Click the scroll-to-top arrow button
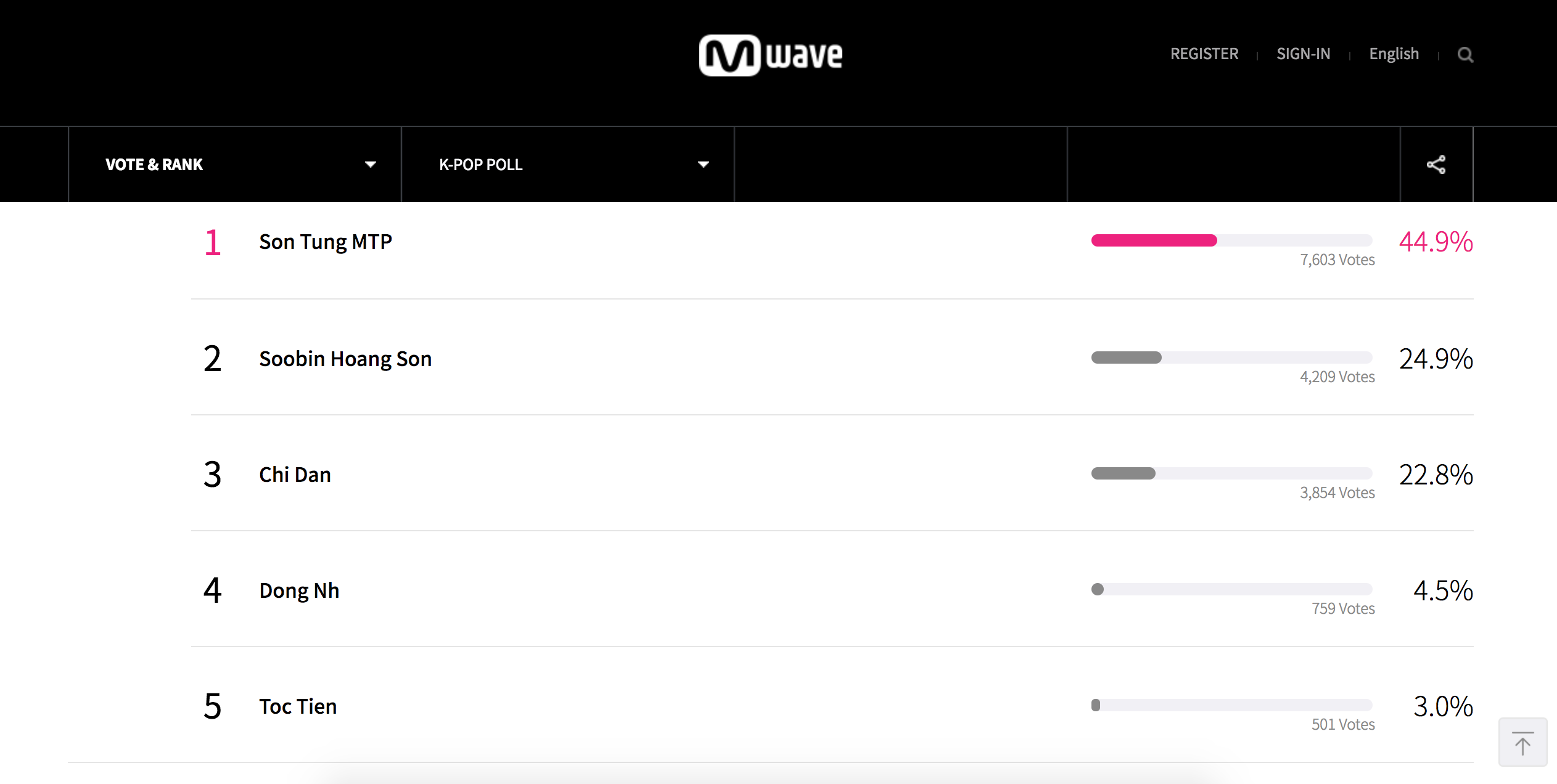 [1522, 742]
